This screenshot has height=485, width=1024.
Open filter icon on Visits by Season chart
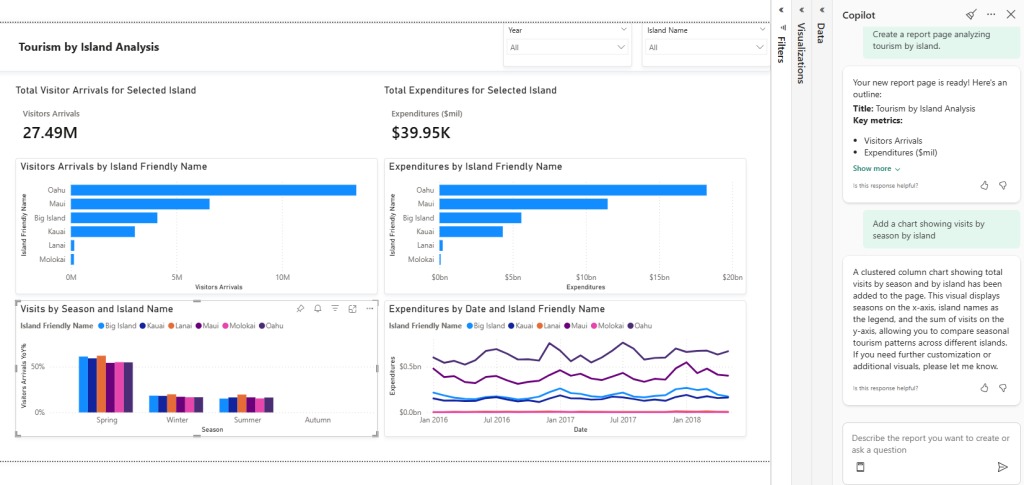[335, 309]
